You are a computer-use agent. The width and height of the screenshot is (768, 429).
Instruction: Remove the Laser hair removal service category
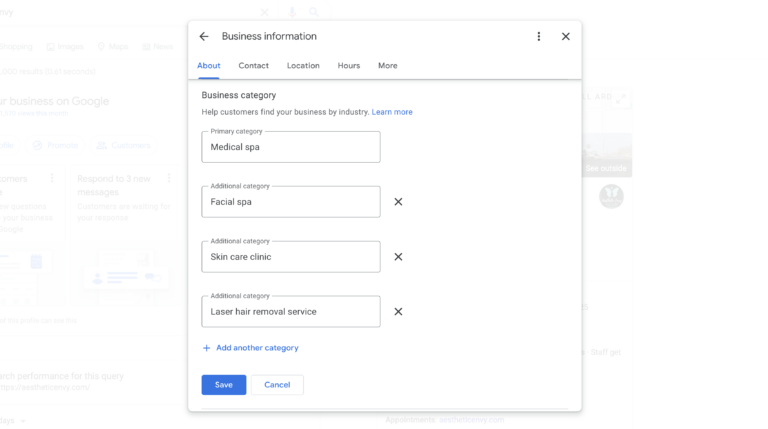pyautogui.click(x=398, y=311)
